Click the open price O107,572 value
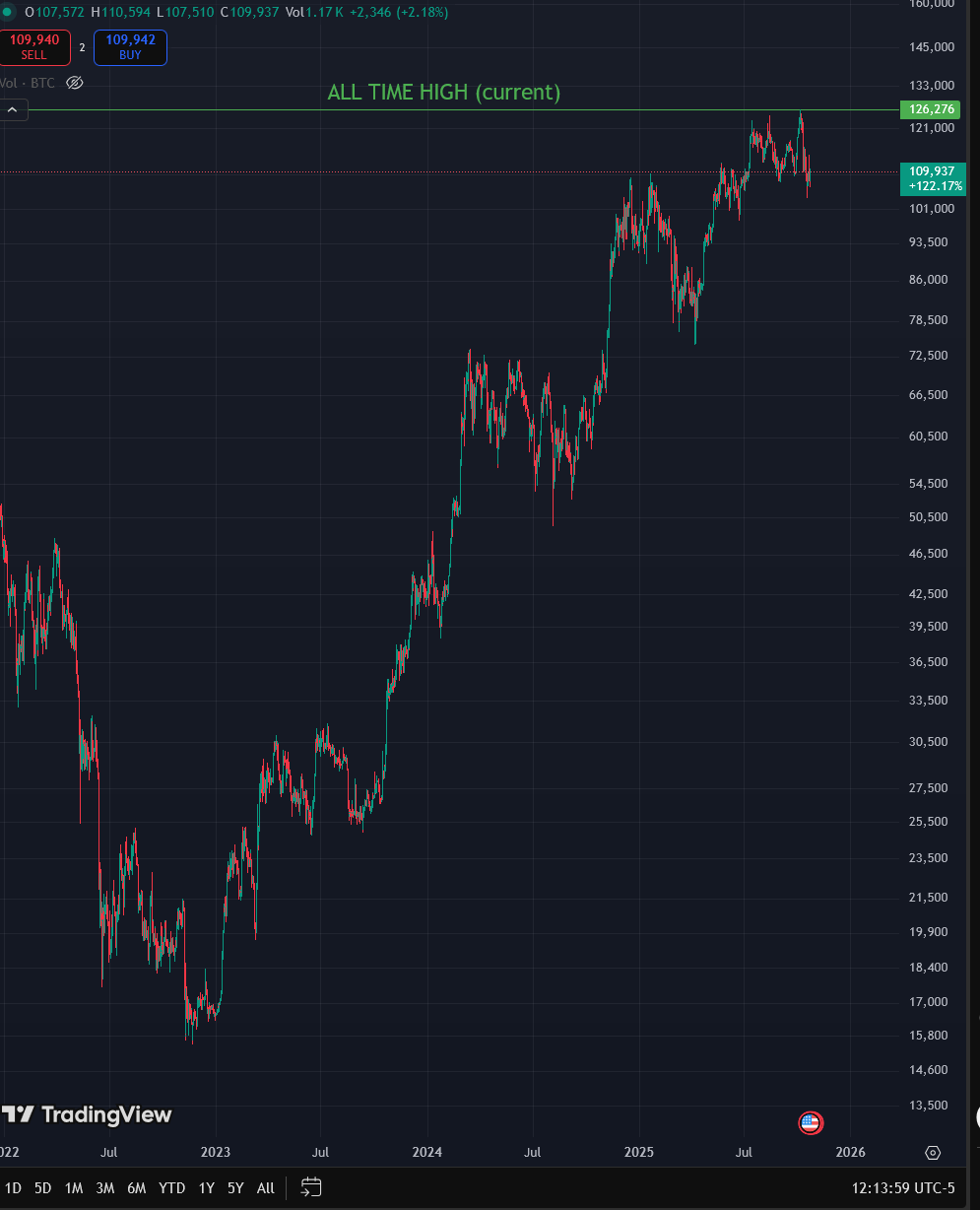The height and width of the screenshot is (1210, 980). click(x=54, y=13)
